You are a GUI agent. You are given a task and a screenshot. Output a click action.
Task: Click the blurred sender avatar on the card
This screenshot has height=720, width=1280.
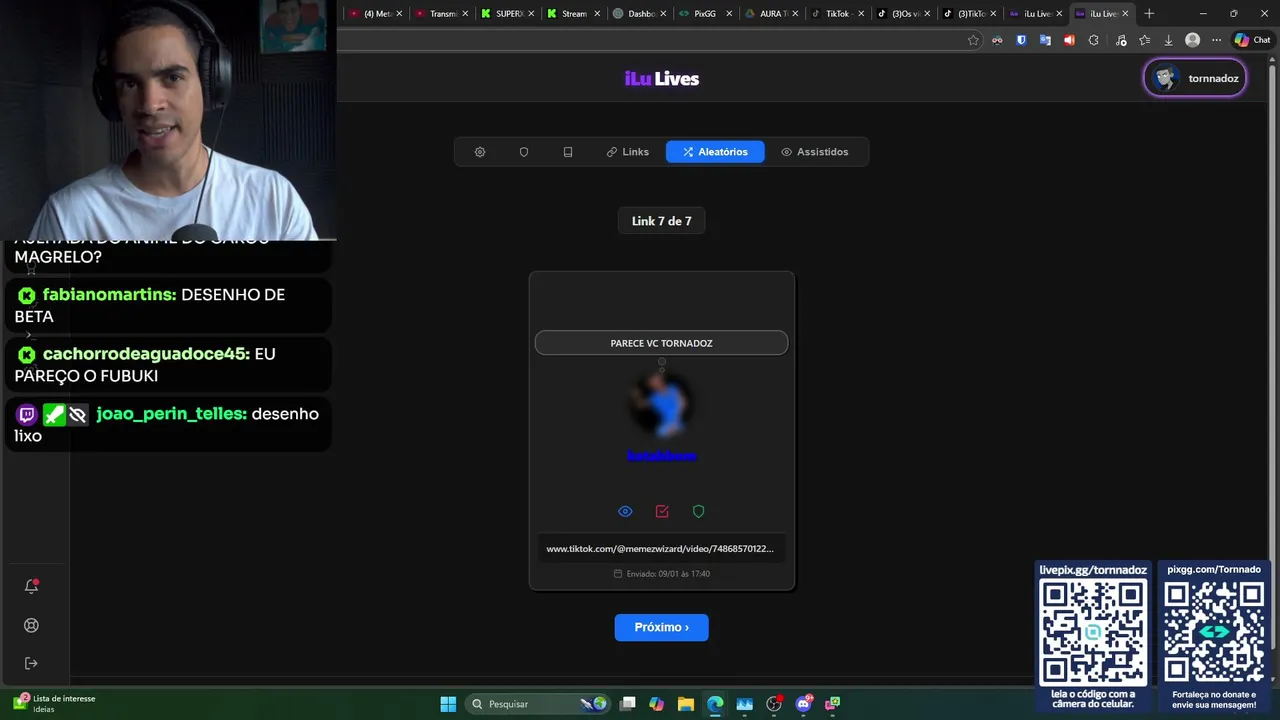(661, 402)
